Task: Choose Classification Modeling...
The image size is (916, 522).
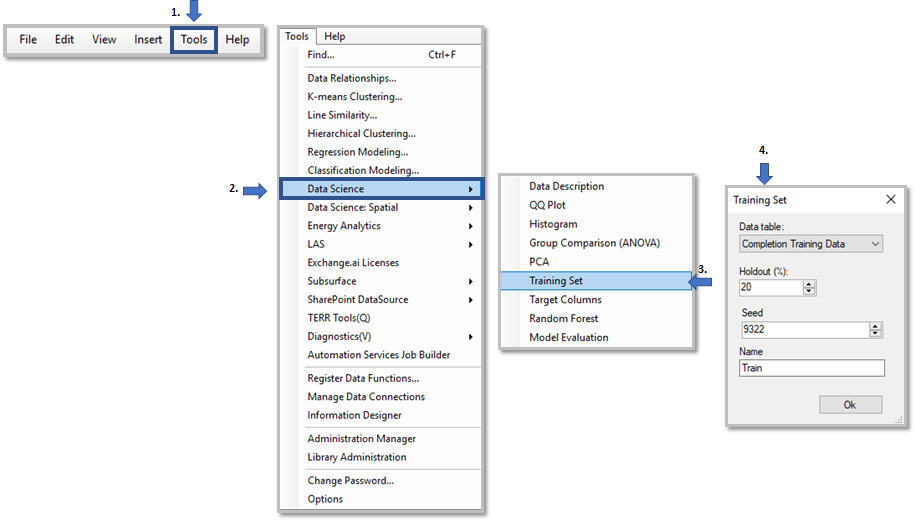Action: point(381,170)
